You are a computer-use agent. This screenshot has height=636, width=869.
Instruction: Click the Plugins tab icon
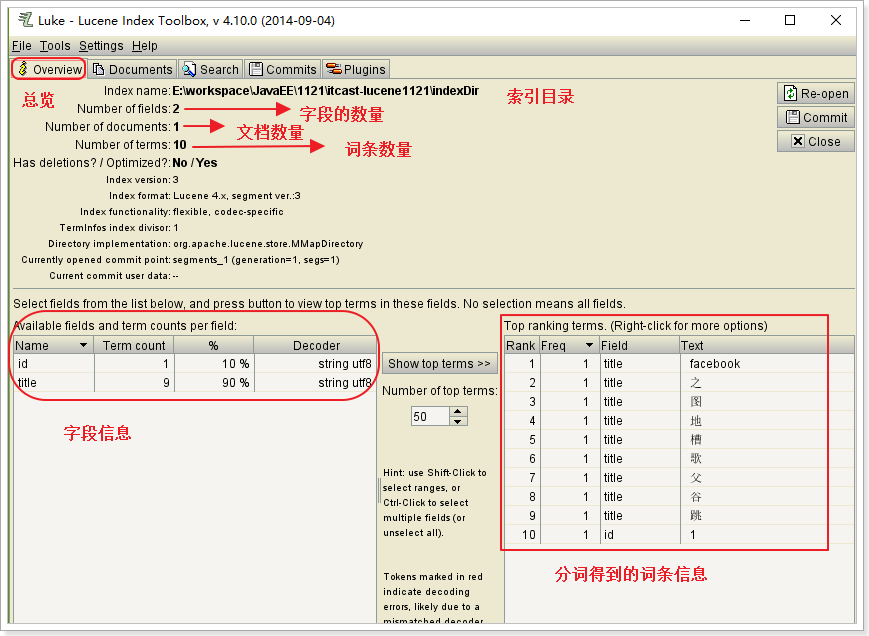coord(333,69)
